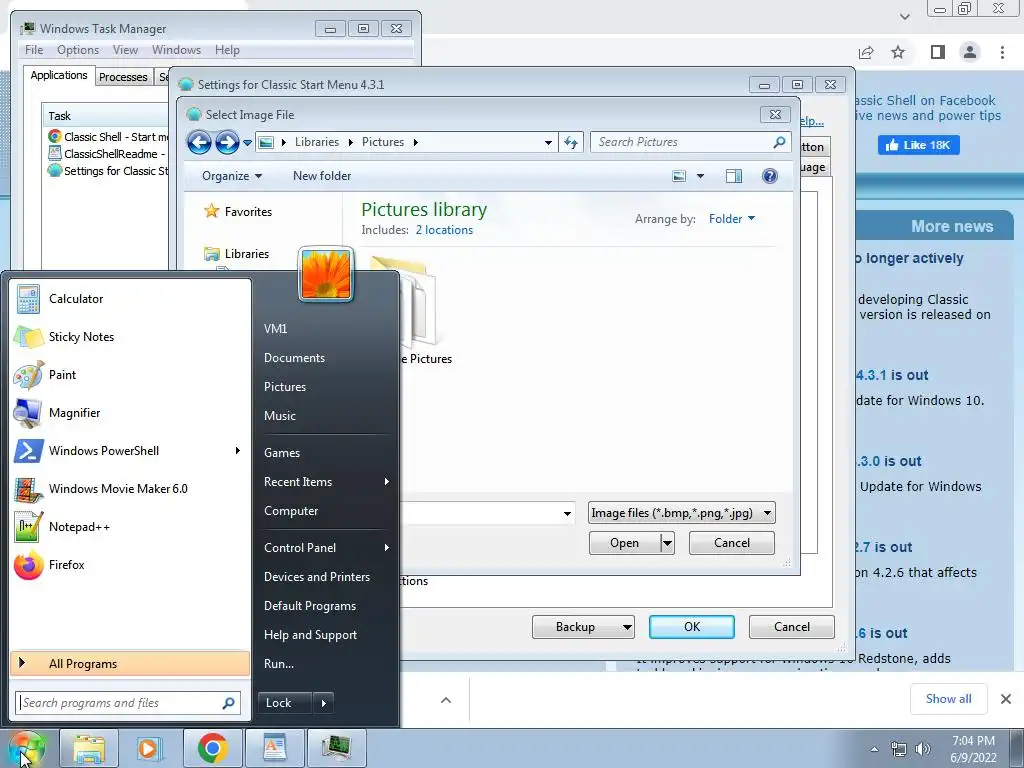Viewport: 1024px width, 768px height.
Task: Open Chrome profile avatar
Action: pyautogui.click(x=970, y=52)
